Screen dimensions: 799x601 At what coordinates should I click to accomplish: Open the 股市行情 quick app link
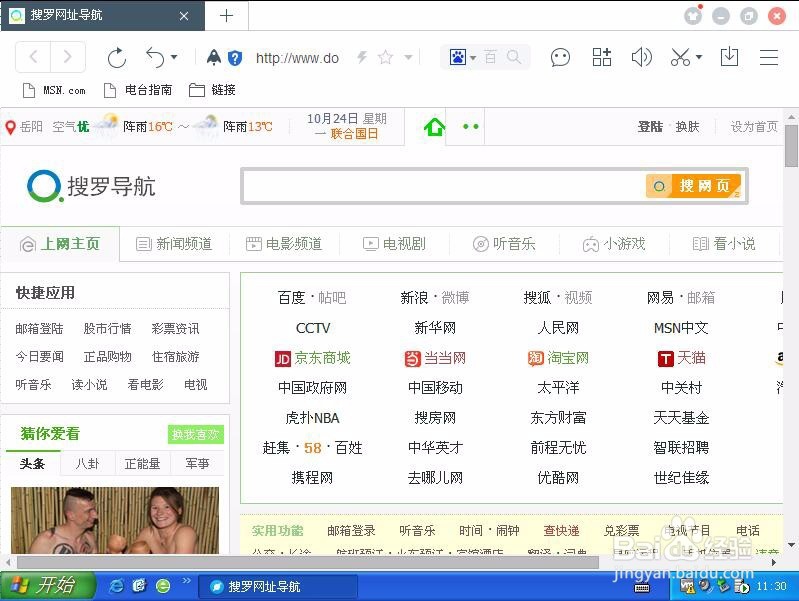108,329
